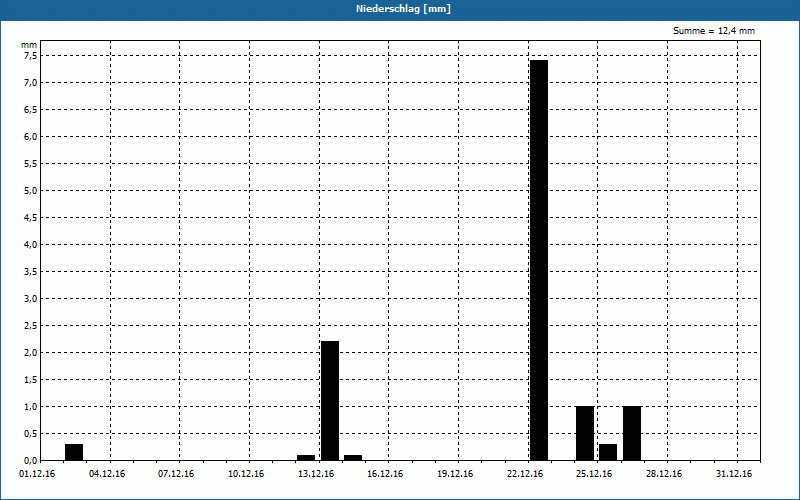Click the first 1,0 mm bar before 25.12.16
Image resolution: width=800 pixels, height=500 pixels.
[x=585, y=434]
